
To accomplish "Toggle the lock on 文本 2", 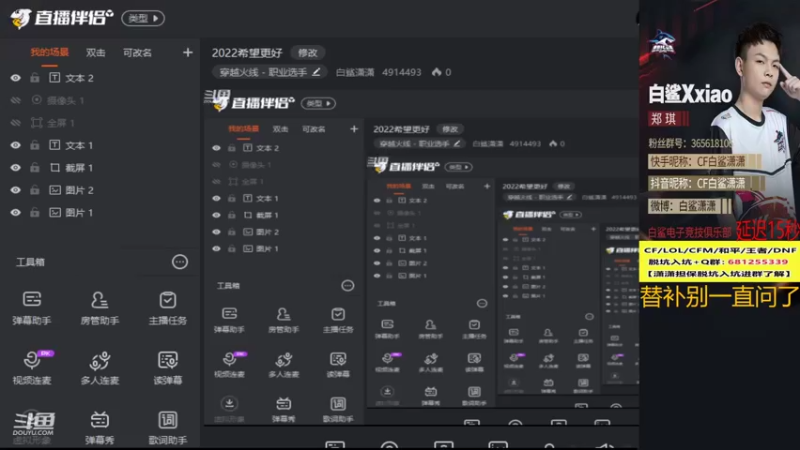I will point(35,78).
